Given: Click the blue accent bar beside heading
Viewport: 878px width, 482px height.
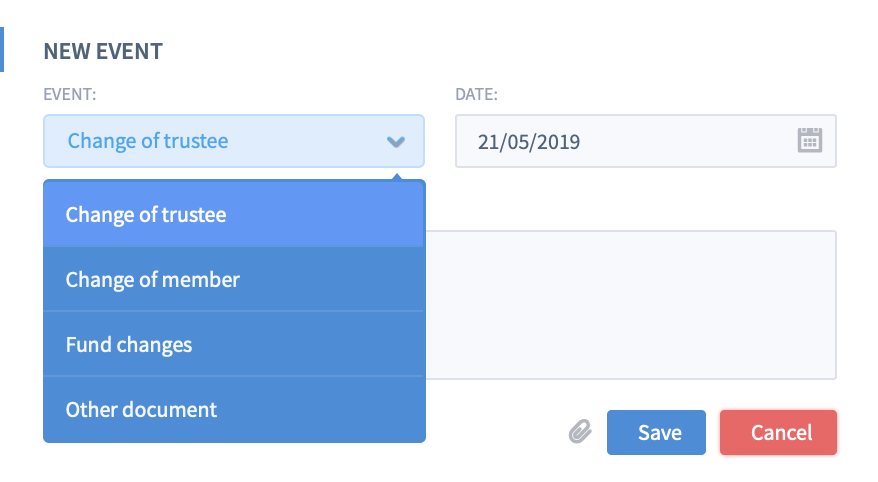Looking at the screenshot, I should point(2,49).
